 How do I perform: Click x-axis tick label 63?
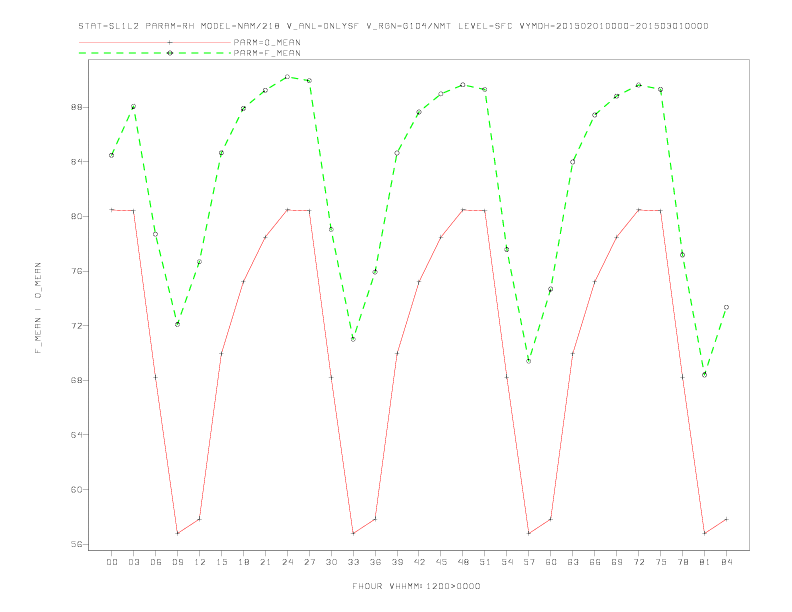[x=573, y=562]
